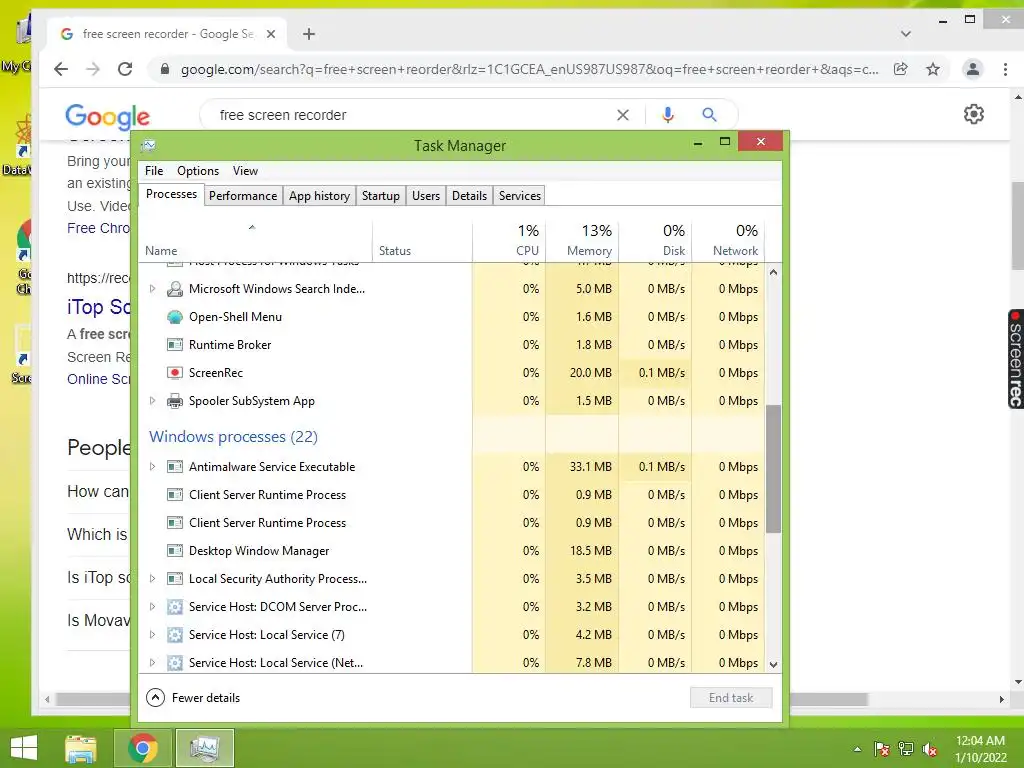Image resolution: width=1024 pixels, height=768 pixels.
Task: Switch to the Services tab
Action: (520, 196)
